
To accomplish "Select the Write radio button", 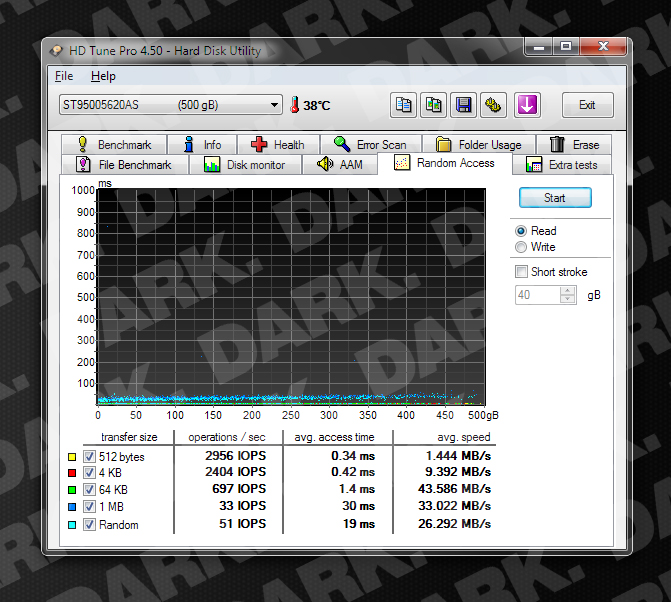I will pos(521,247).
